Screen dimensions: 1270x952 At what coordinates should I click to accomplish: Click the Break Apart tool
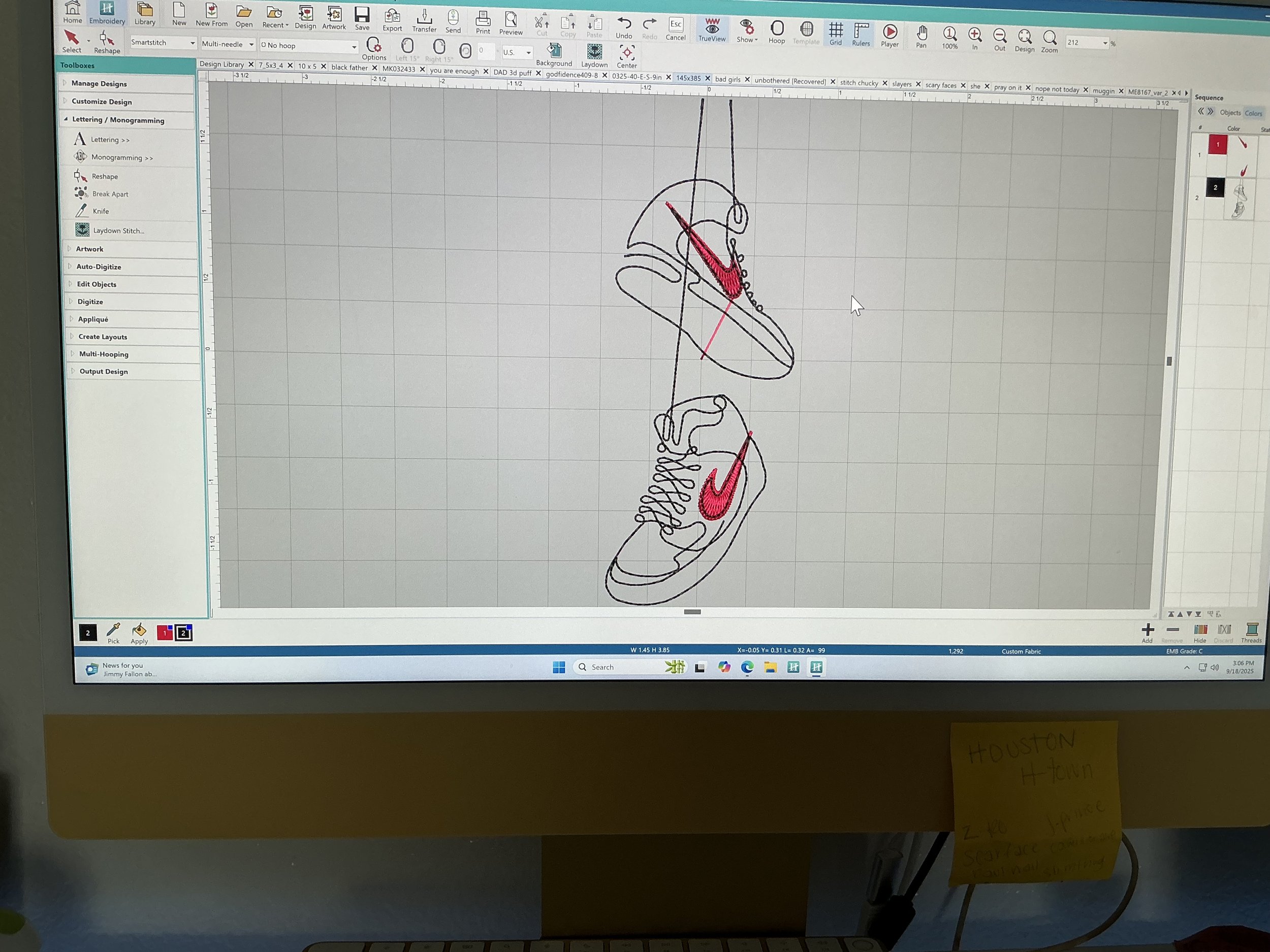[x=110, y=194]
